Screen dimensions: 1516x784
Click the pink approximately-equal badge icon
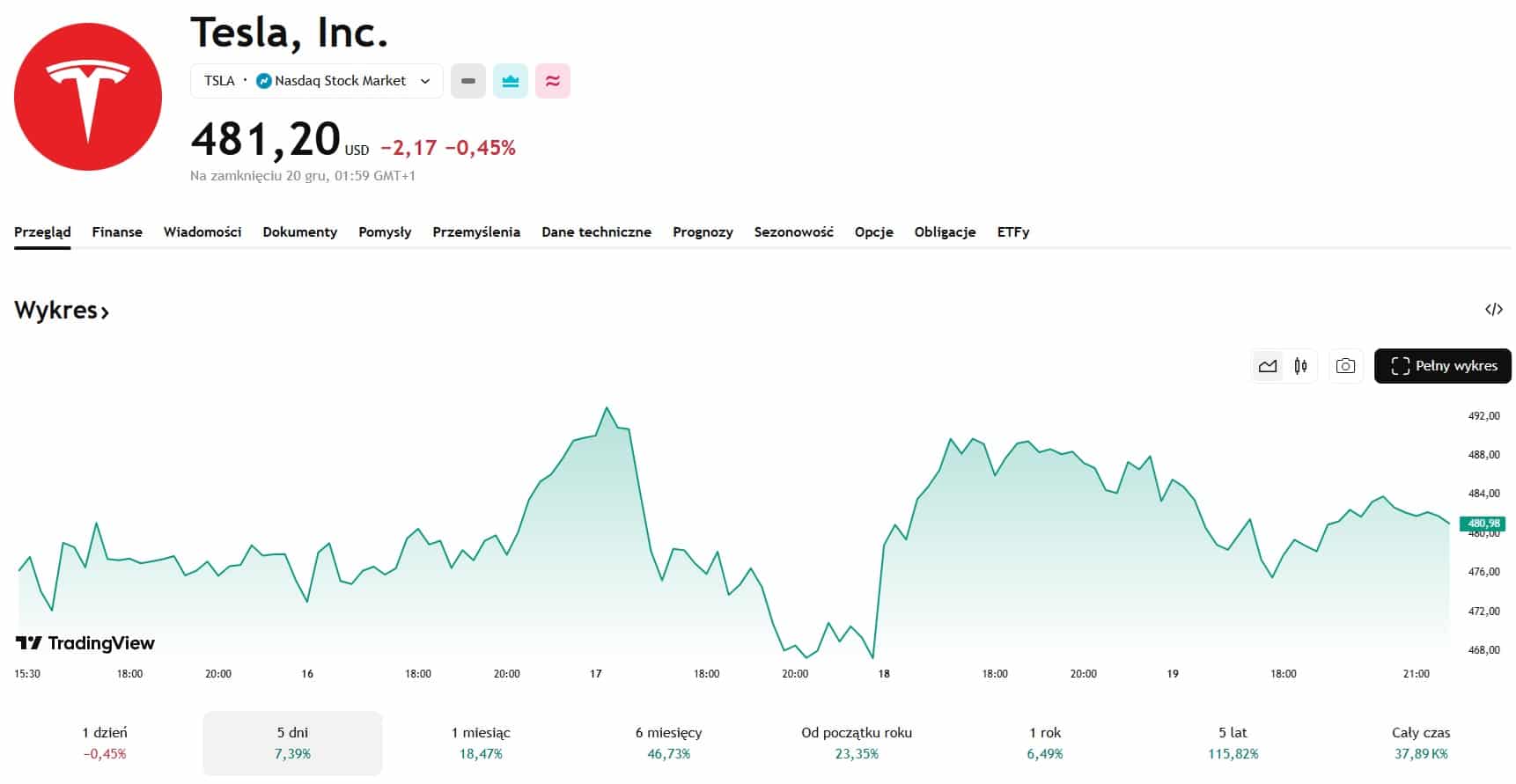[x=553, y=81]
